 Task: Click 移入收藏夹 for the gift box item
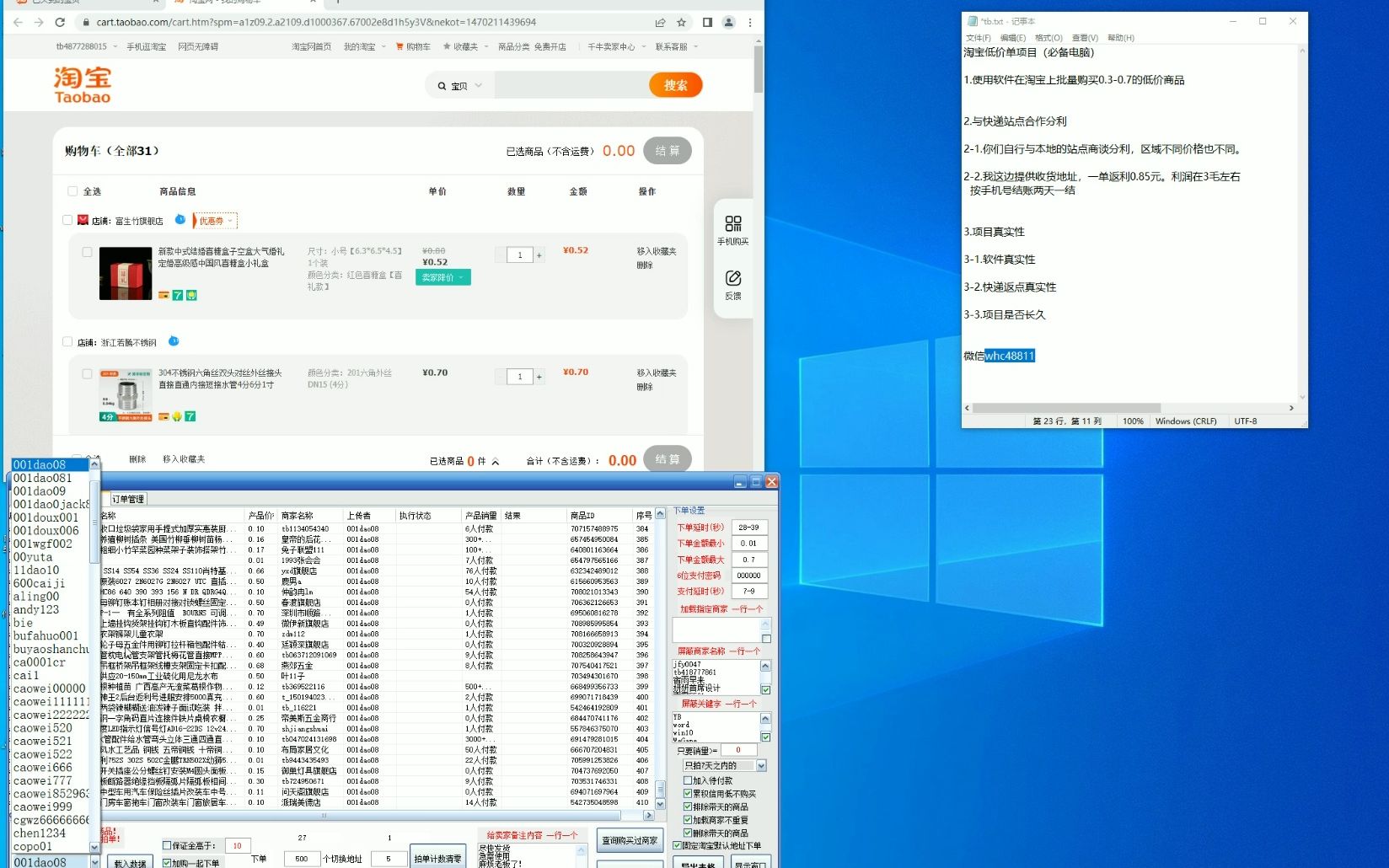click(x=657, y=251)
